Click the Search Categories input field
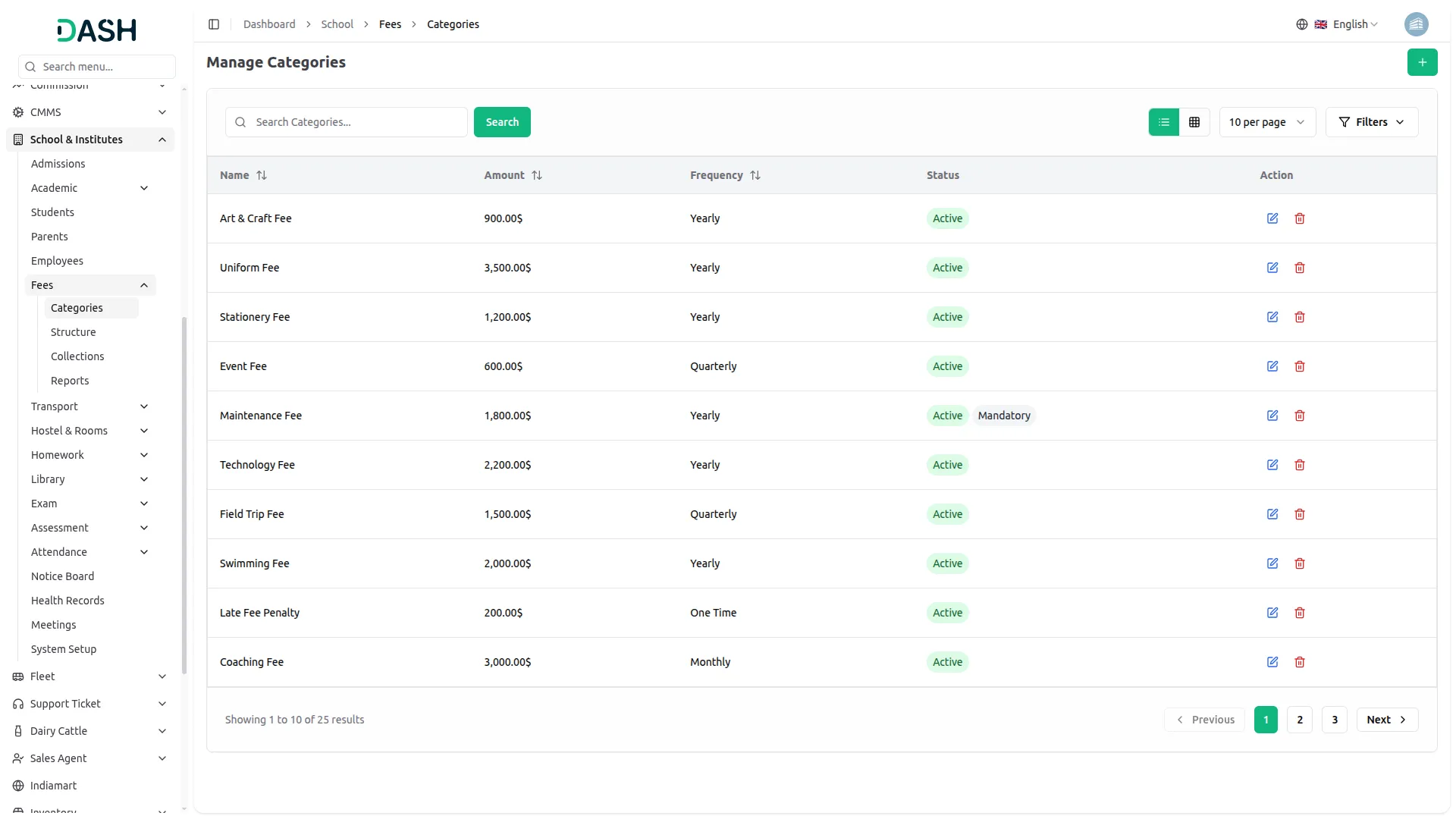Viewport: 1456px width, 819px height. [x=356, y=122]
